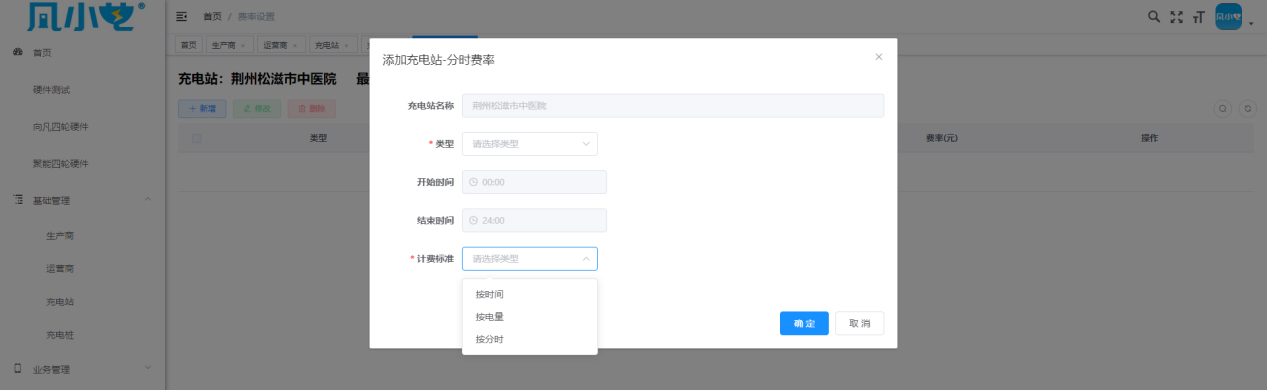
Task: Click the dashboard icon beside 首页 in the sidebar
Action: [x=18, y=52]
